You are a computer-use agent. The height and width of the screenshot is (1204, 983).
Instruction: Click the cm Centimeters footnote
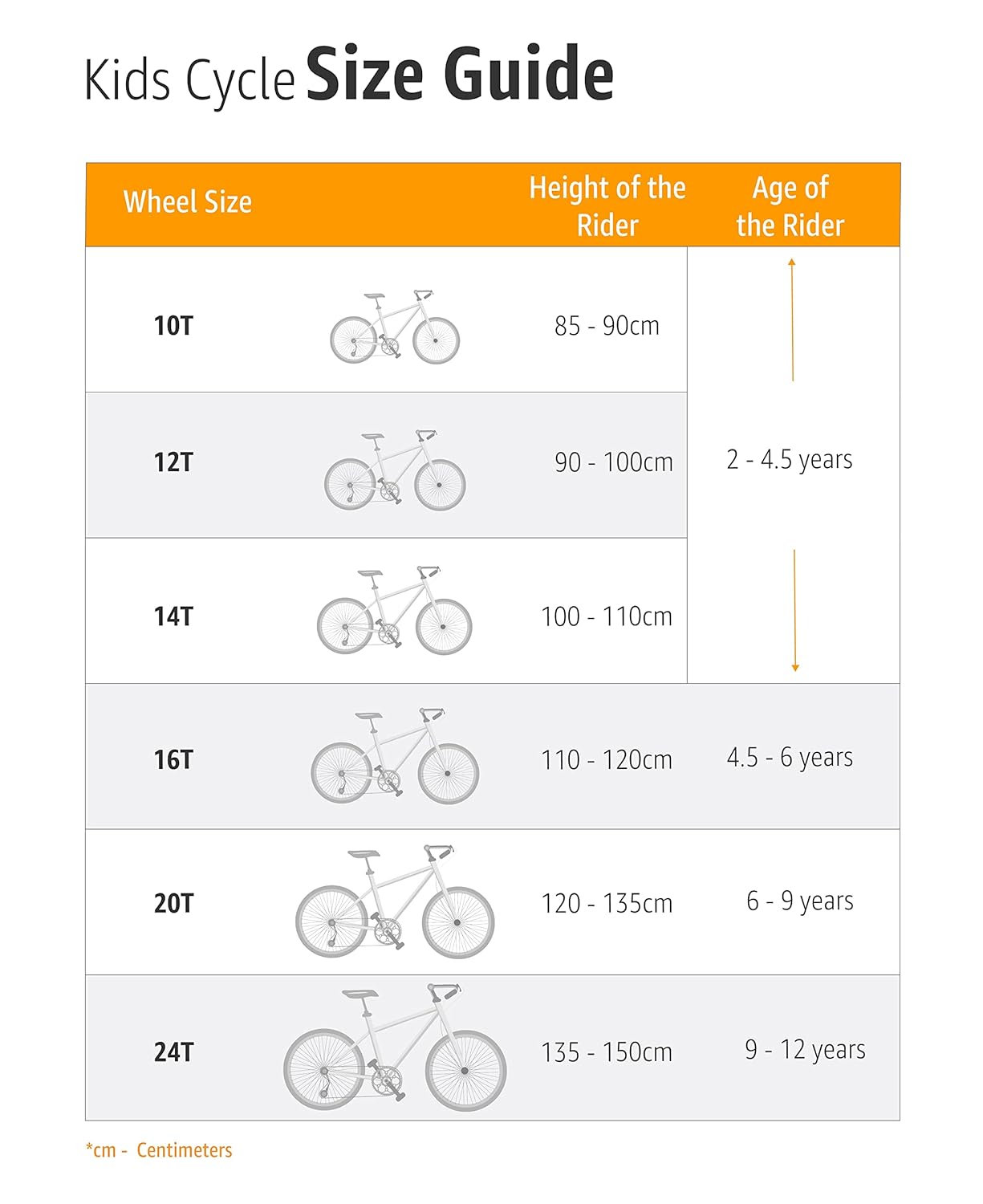pyautogui.click(x=159, y=1150)
